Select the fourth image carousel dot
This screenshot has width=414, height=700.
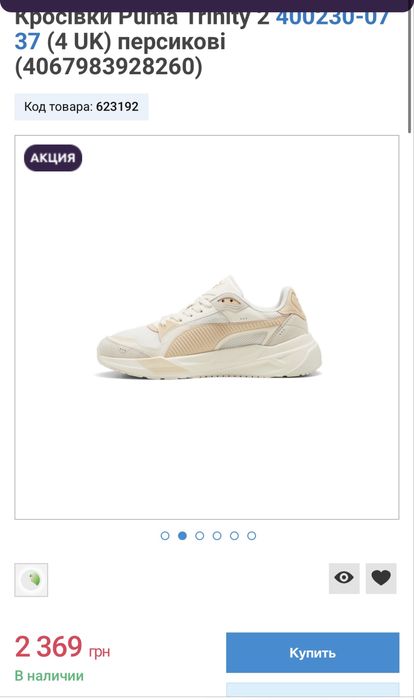click(x=217, y=535)
